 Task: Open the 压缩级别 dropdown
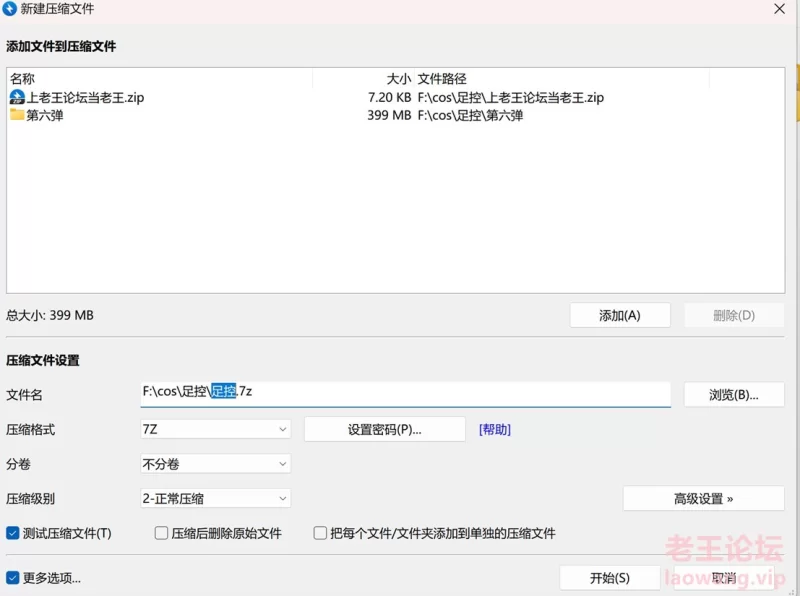point(215,498)
